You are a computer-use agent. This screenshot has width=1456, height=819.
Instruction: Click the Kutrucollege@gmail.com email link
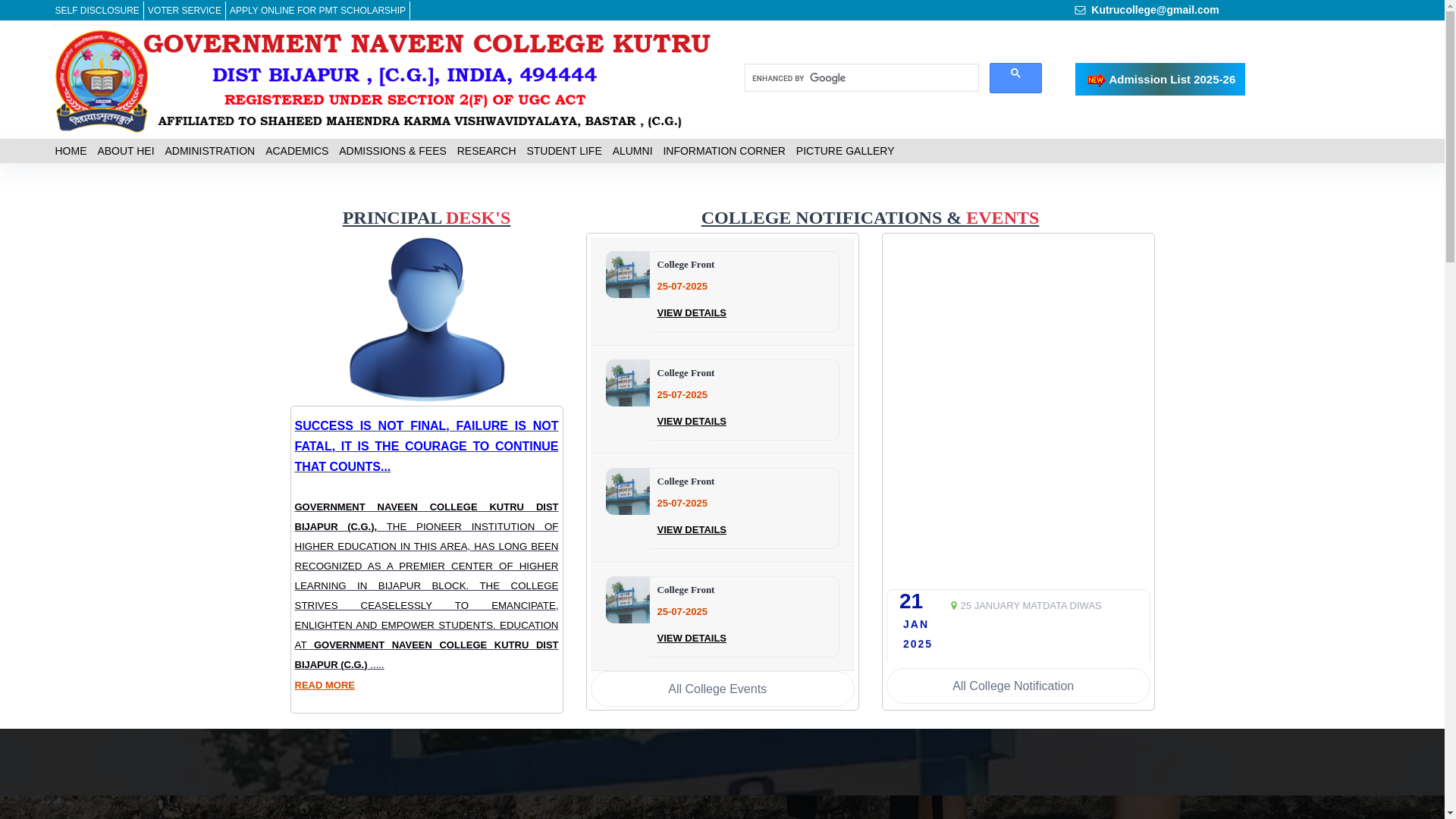point(1155,10)
